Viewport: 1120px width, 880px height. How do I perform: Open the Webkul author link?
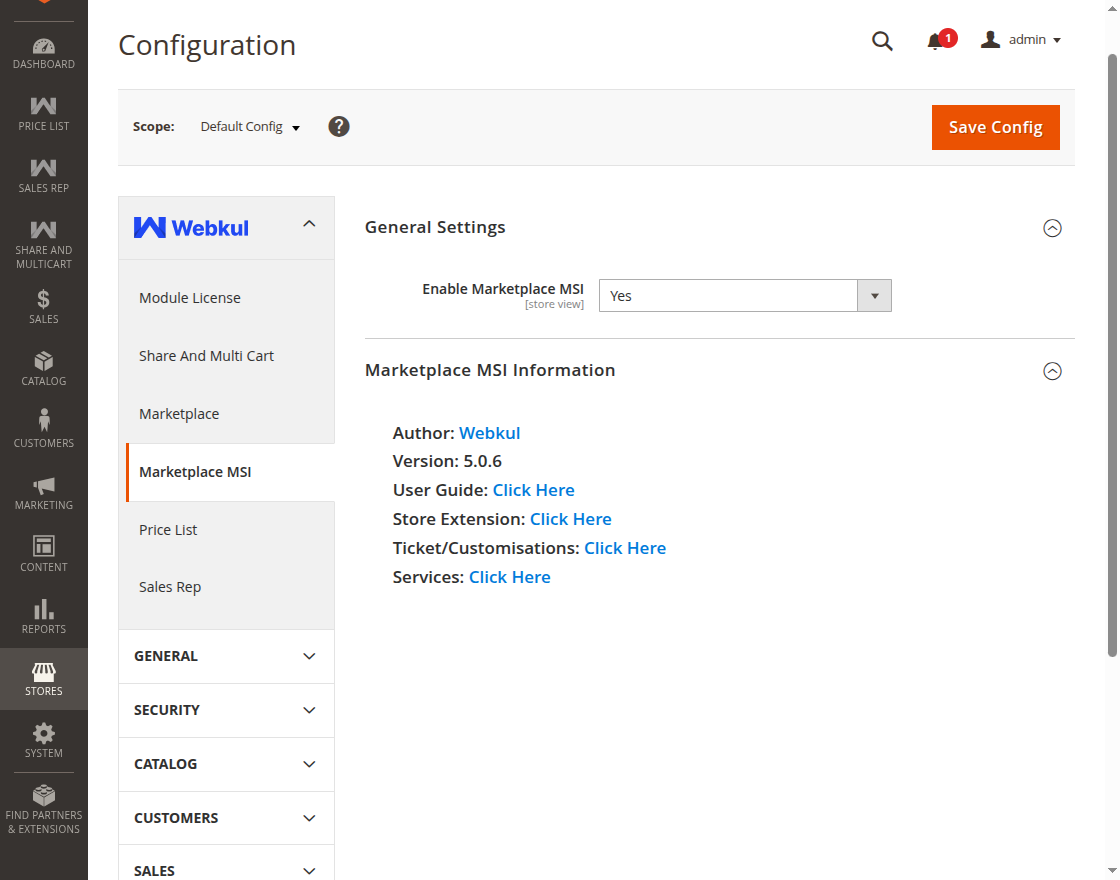pos(489,433)
